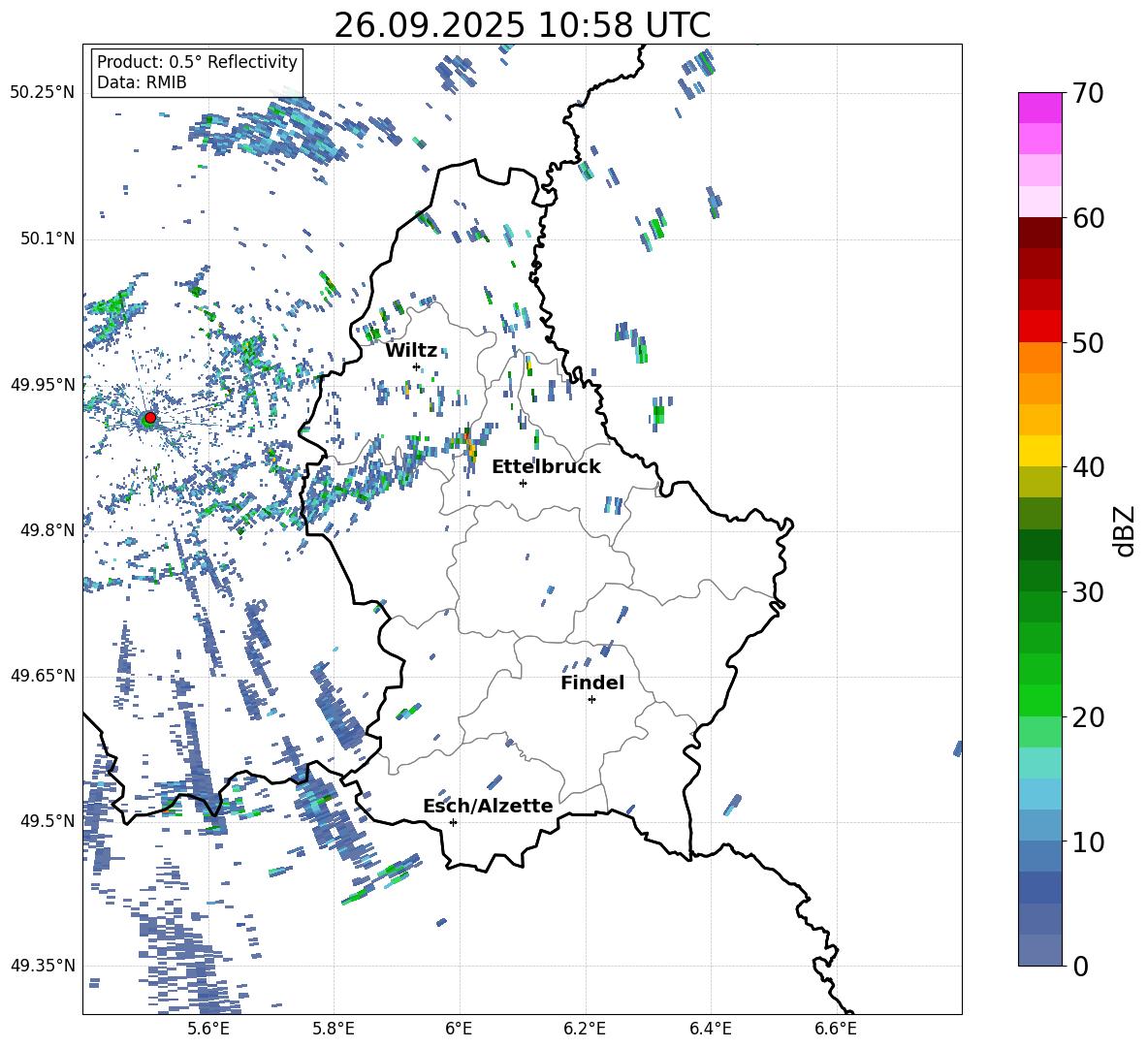Image resolution: width=1148 pixels, height=1048 pixels.
Task: Click the Wiltz station cross marker
Action: [x=417, y=366]
